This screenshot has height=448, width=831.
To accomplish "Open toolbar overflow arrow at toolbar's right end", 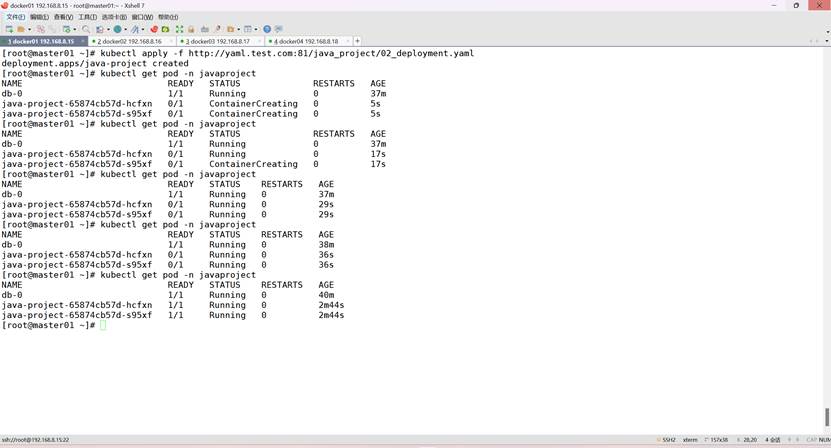I will click(x=828, y=31).
